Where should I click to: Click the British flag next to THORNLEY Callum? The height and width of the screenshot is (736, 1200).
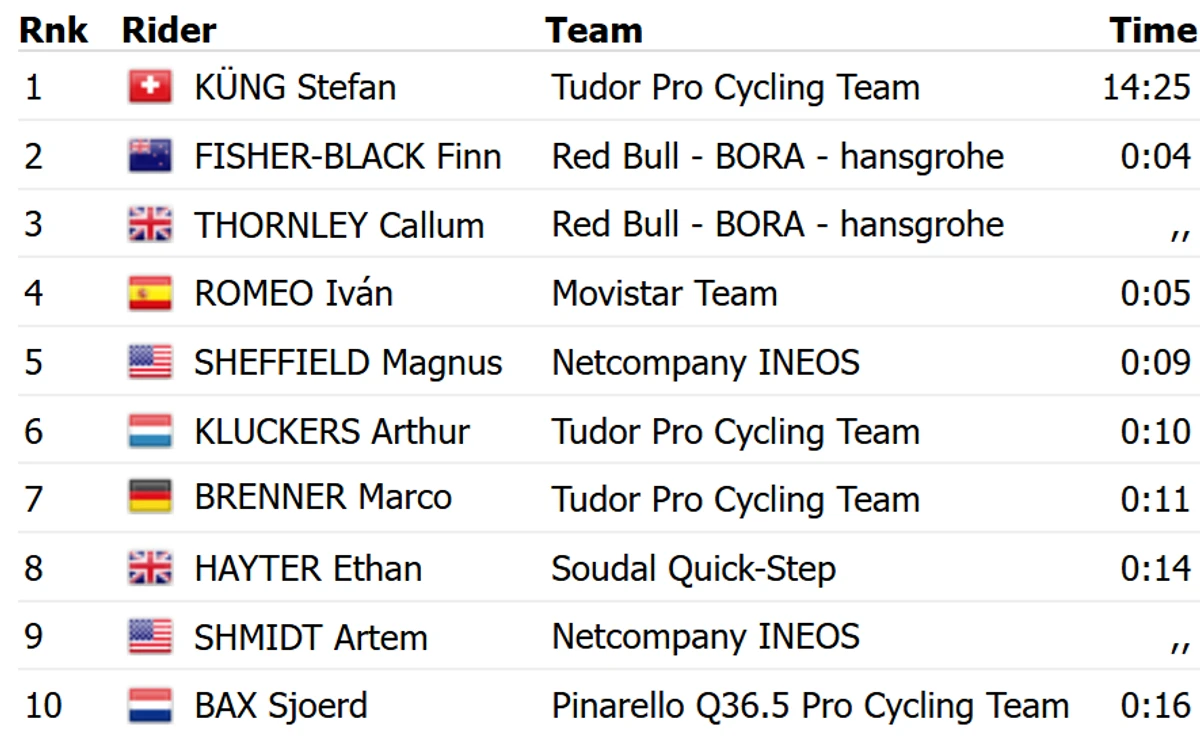point(150,224)
